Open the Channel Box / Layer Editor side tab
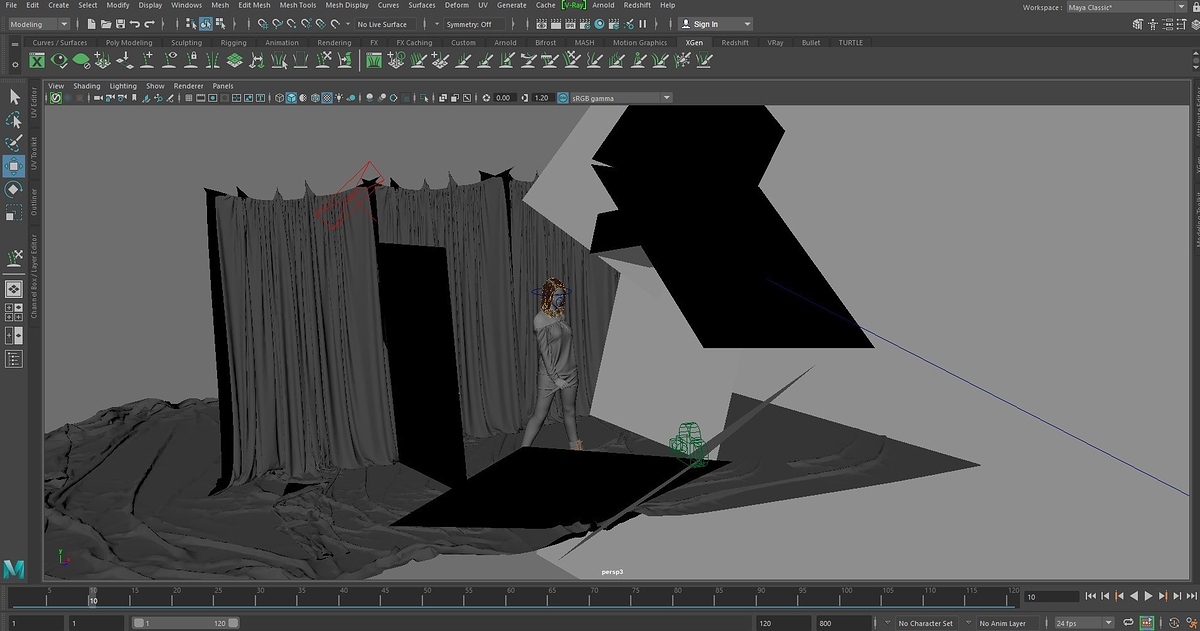Viewport: 1200px width, 631px height. click(x=33, y=277)
